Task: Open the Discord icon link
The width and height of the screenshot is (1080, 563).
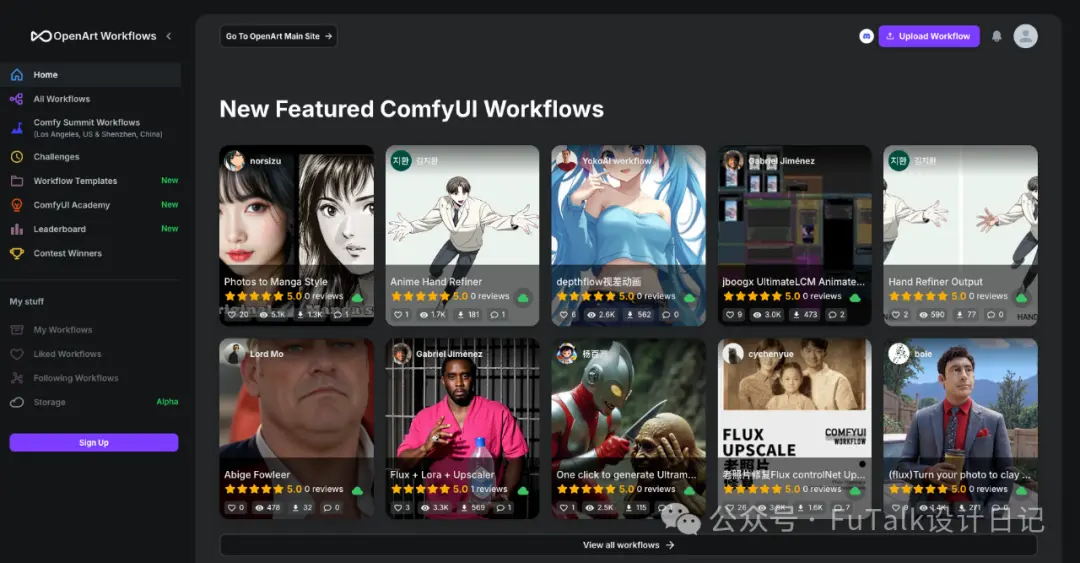Action: click(866, 36)
